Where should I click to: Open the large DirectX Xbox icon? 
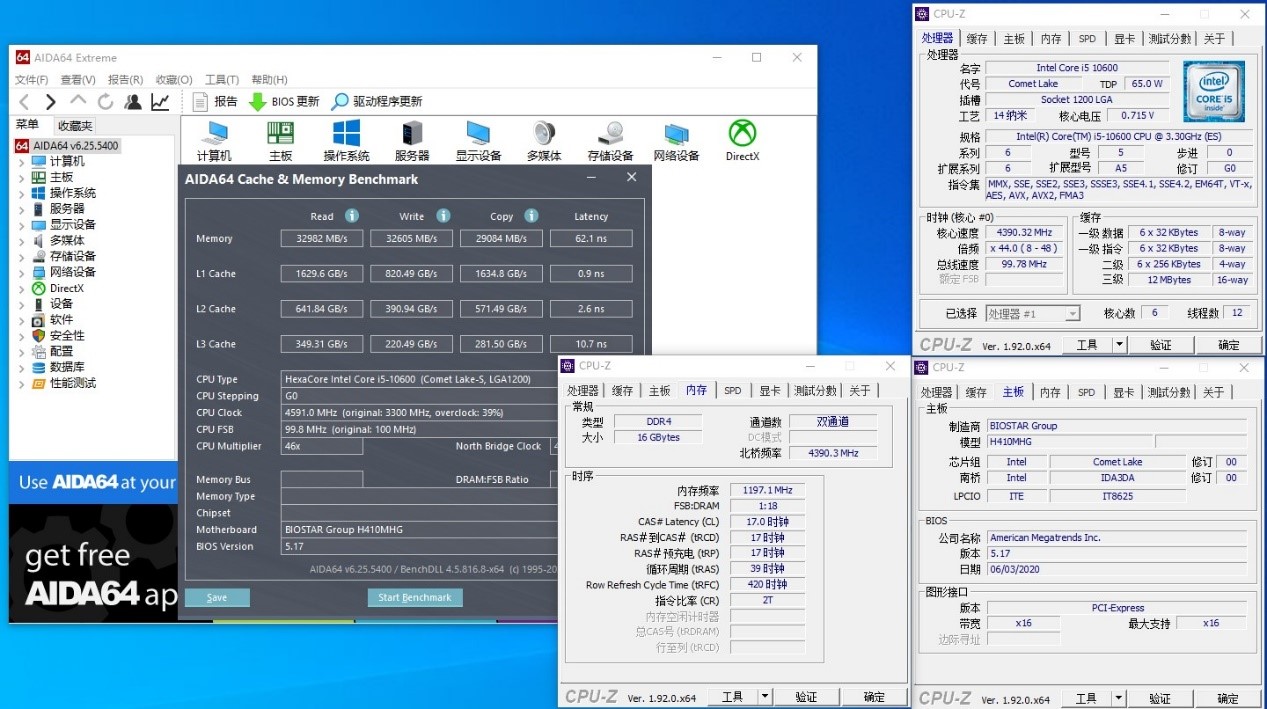pyautogui.click(x=742, y=141)
